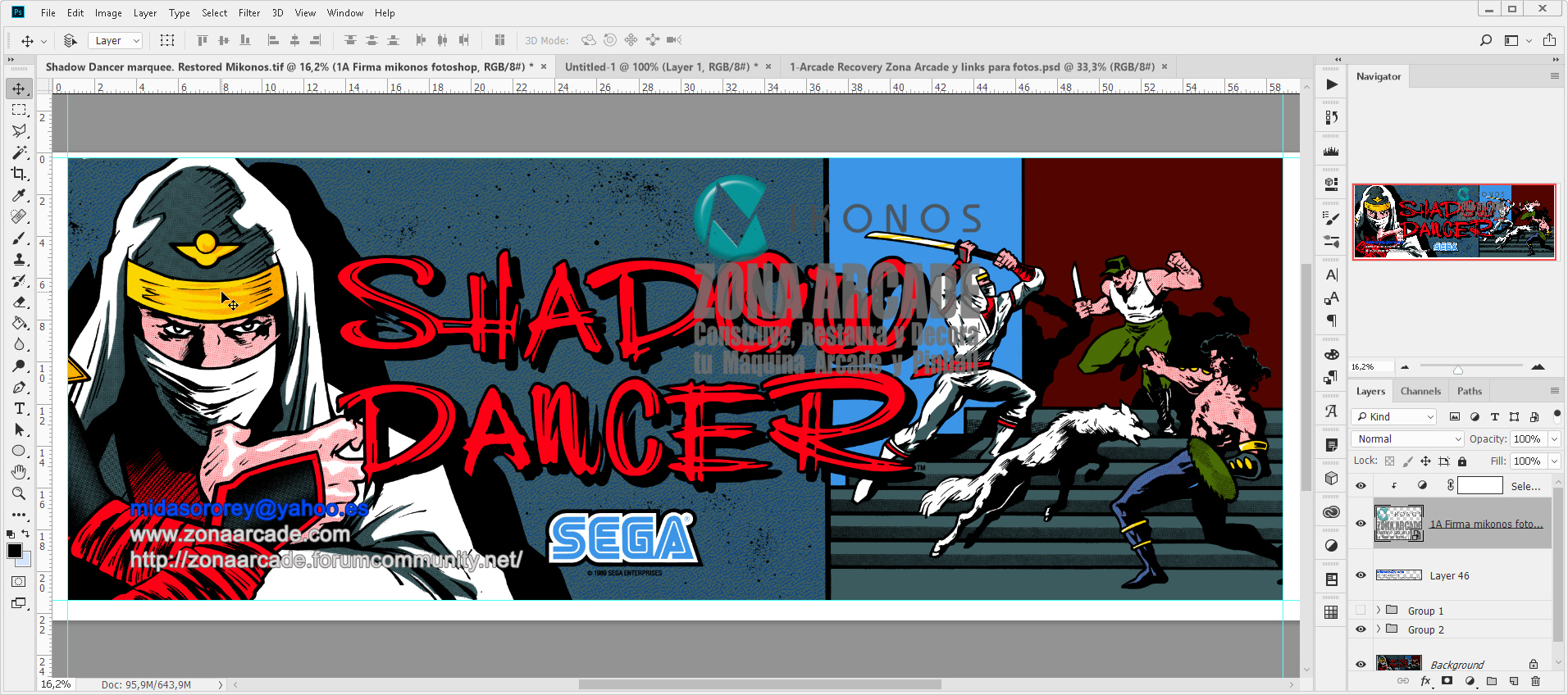The width and height of the screenshot is (1568, 695).
Task: Select the Clone Stamp tool
Action: tap(19, 259)
